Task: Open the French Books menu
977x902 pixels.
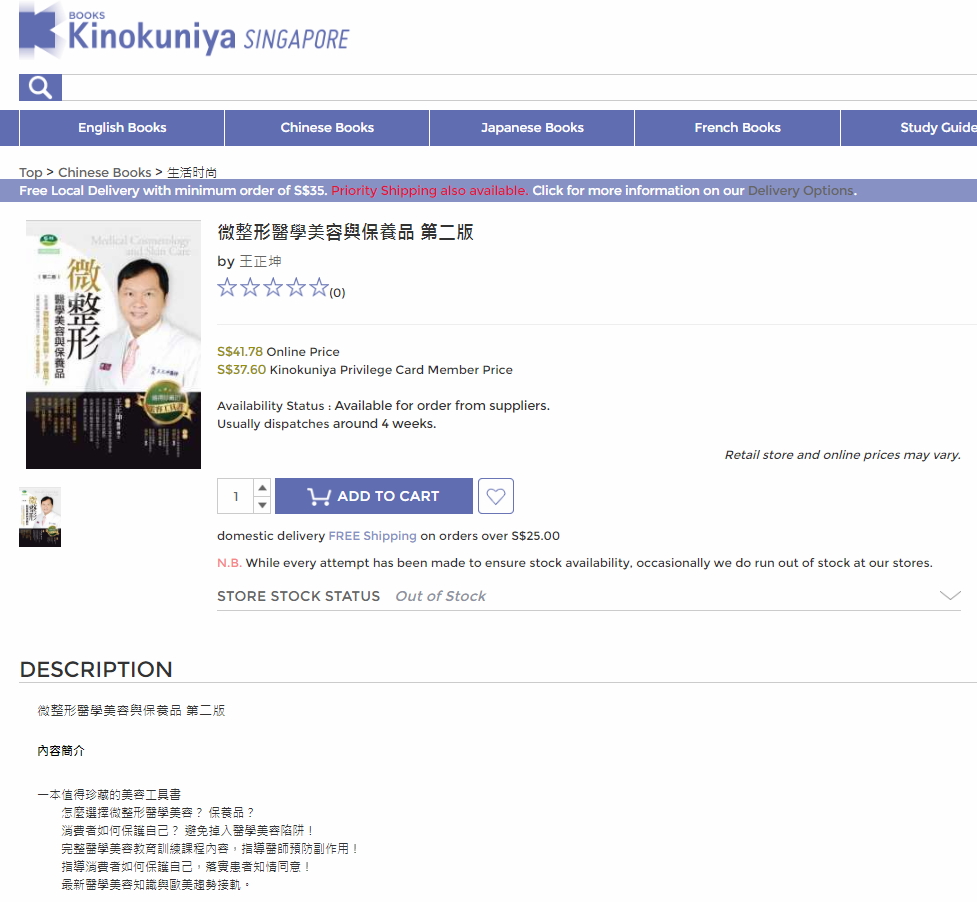Action: pos(737,128)
